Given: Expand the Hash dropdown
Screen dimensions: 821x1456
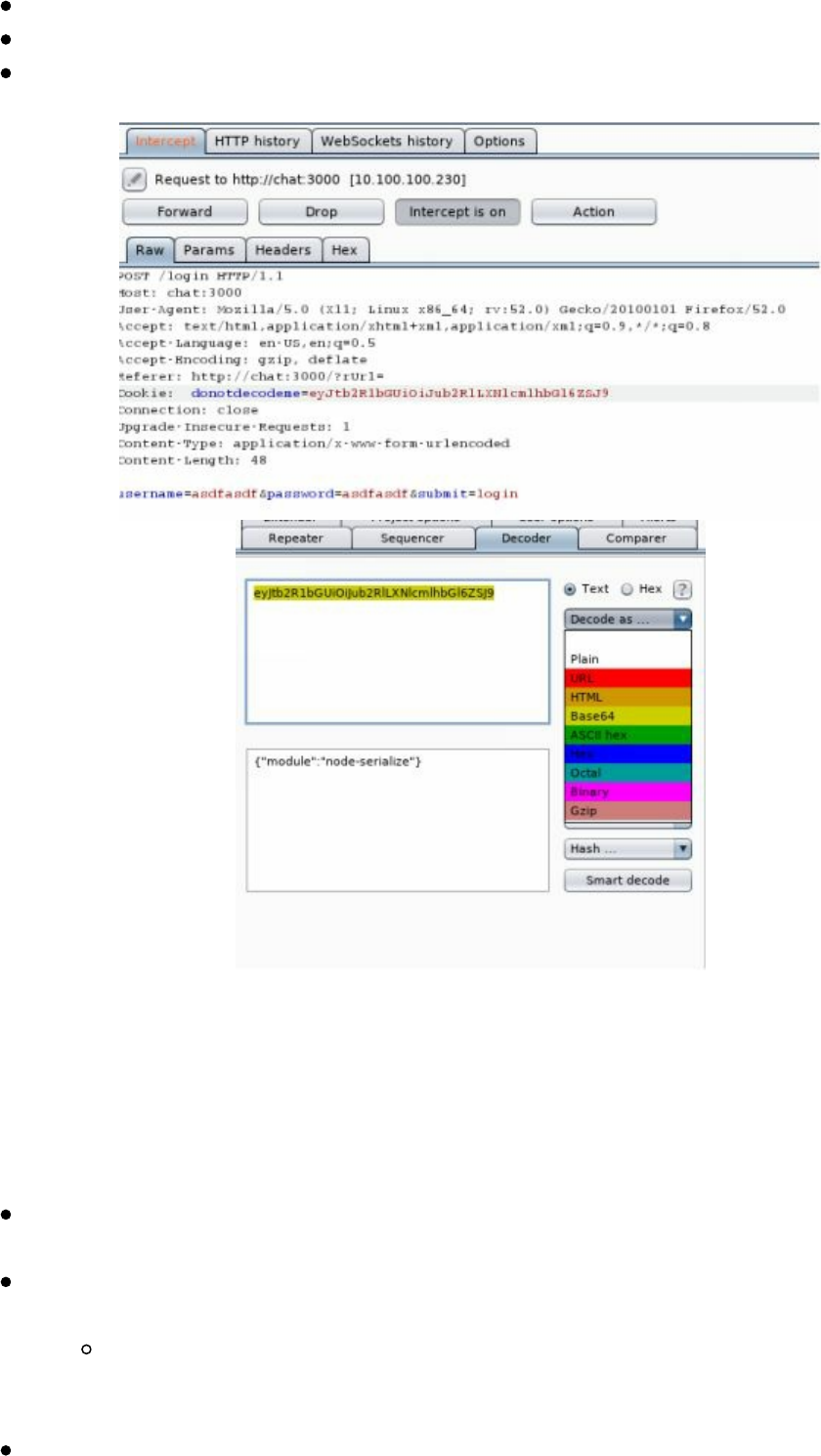Looking at the screenshot, I should pyautogui.click(x=627, y=849).
